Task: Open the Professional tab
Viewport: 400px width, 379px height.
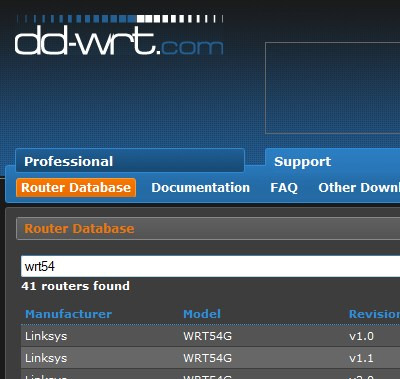Action: 130,161
